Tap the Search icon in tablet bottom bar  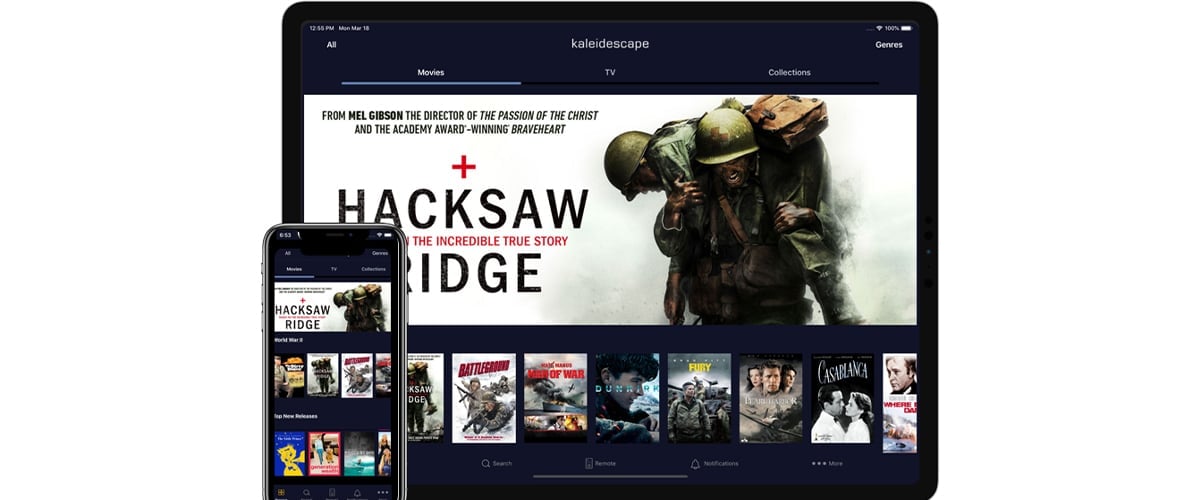486,464
